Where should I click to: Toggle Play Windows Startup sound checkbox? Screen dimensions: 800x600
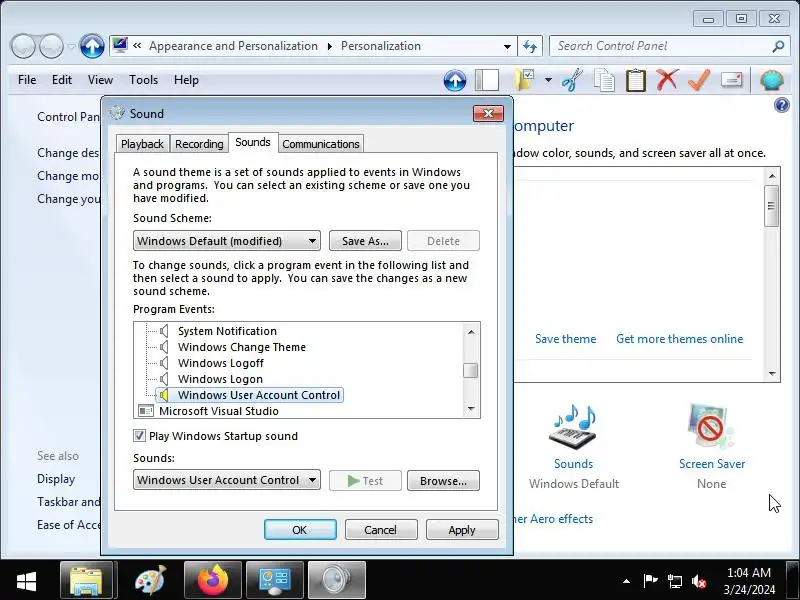[x=139, y=436]
